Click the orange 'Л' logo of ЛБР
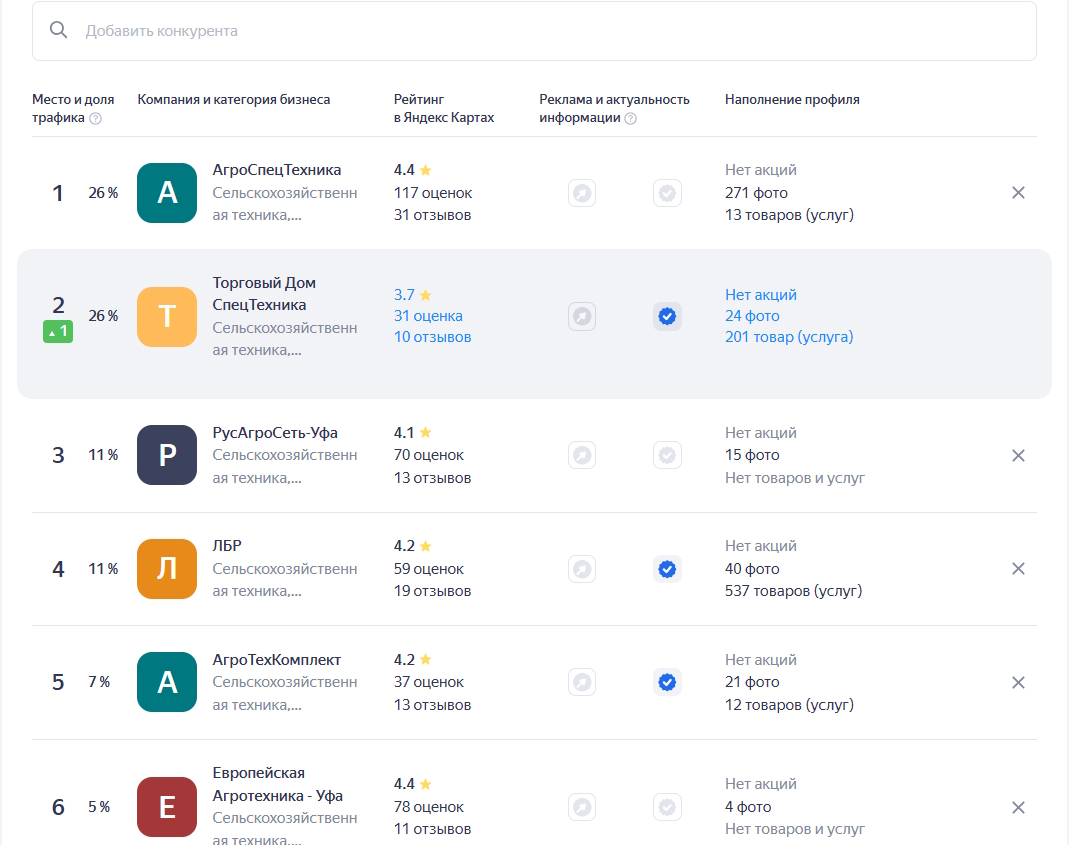Image resolution: width=1069 pixels, height=845 pixels. [167, 569]
